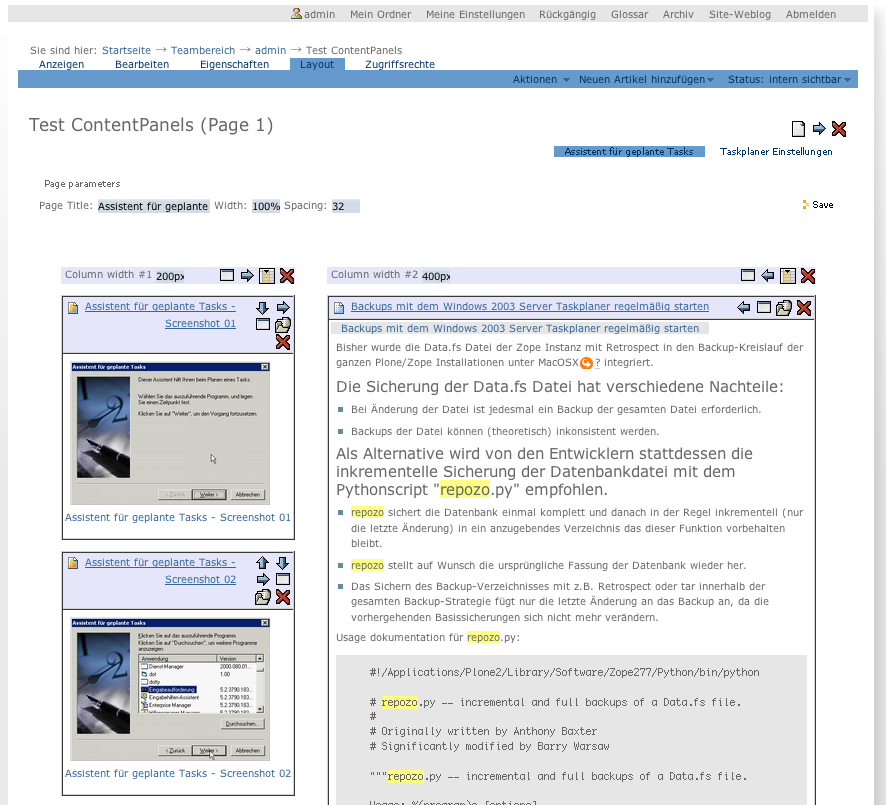This screenshot has height=805, width=886.
Task: Switch to Taskplaner Einstellungen page tab
Action: point(776,152)
